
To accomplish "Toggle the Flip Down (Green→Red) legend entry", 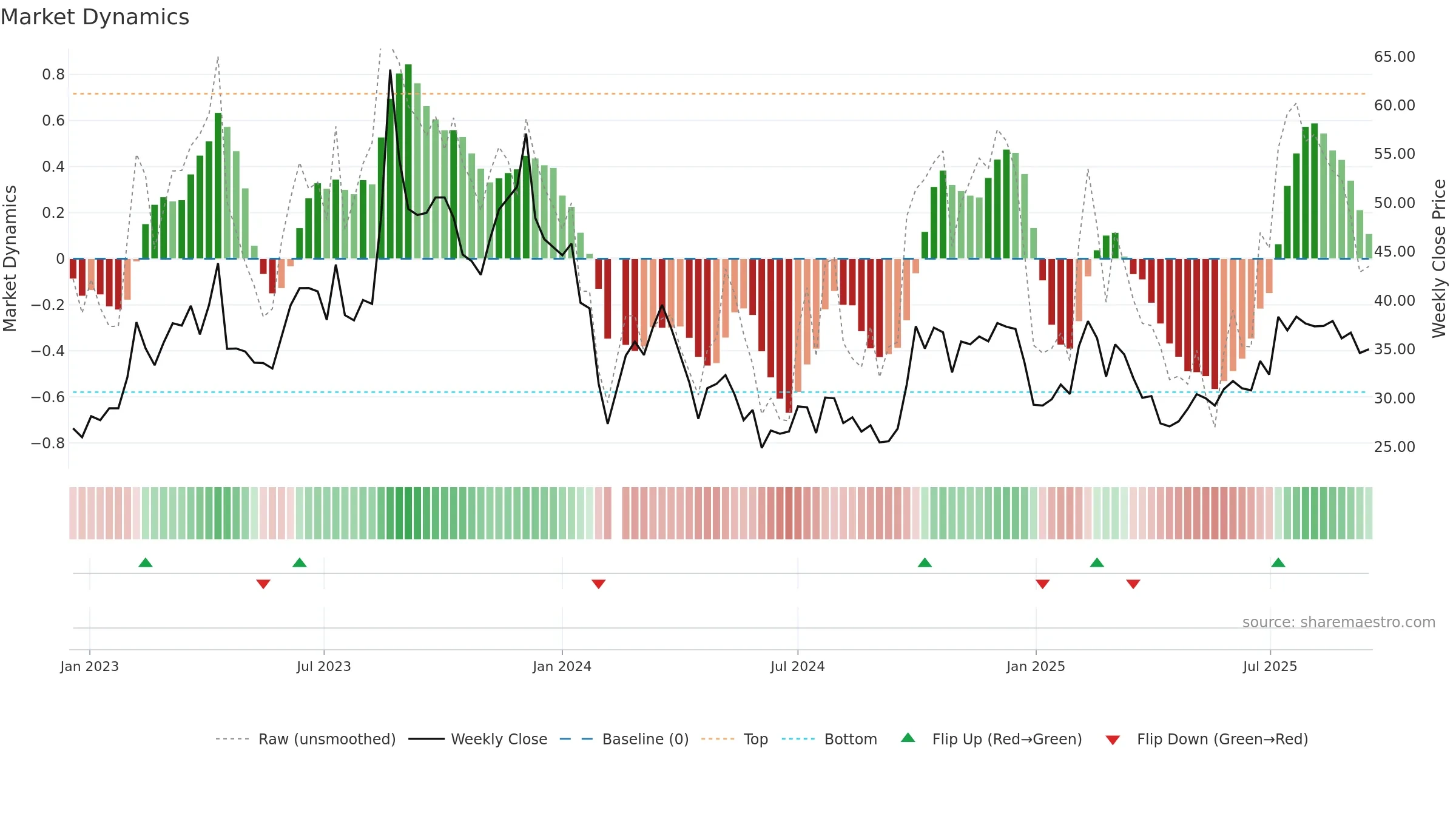I will tap(1207, 739).
